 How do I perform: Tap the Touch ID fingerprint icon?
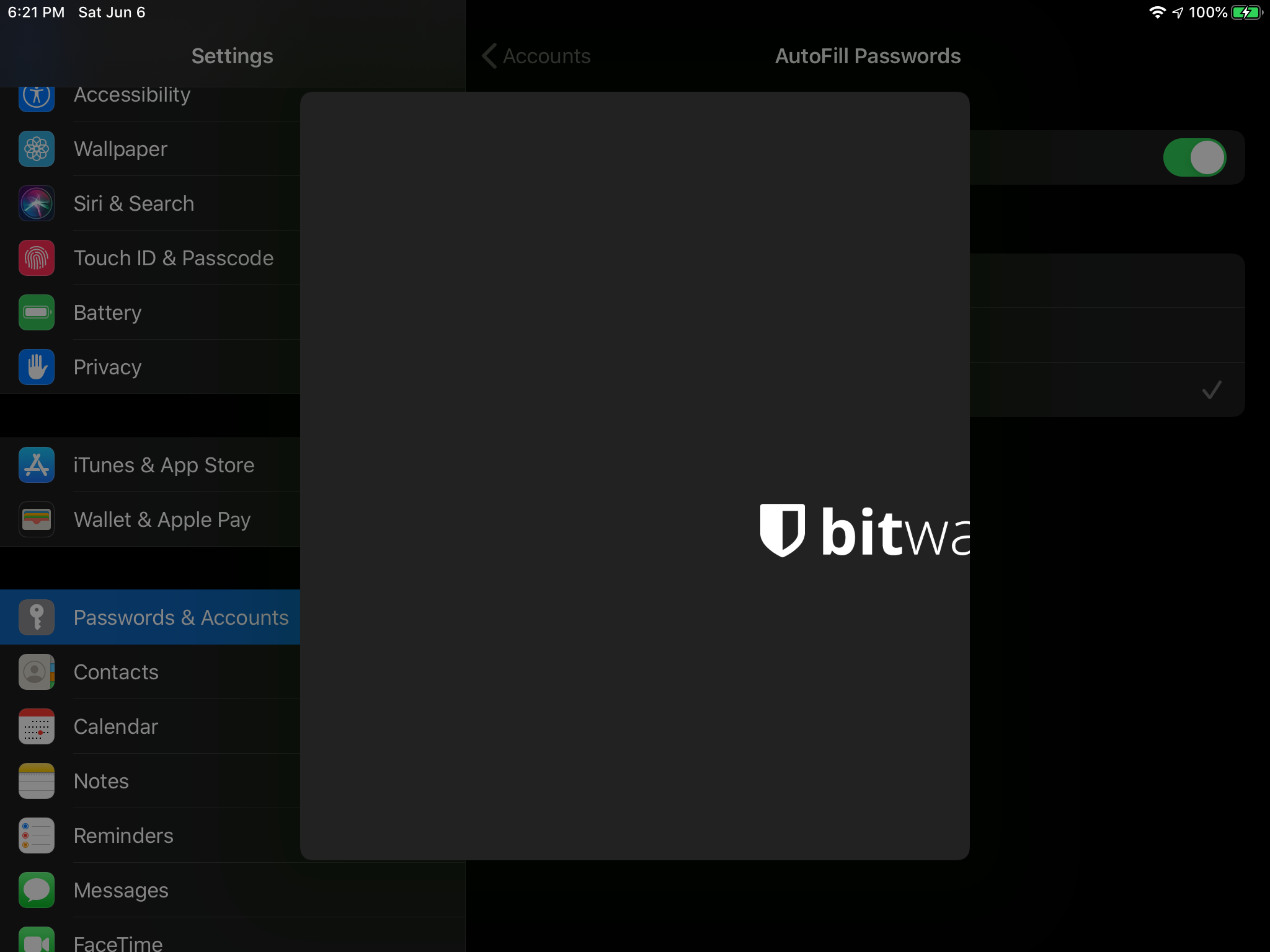(x=37, y=258)
